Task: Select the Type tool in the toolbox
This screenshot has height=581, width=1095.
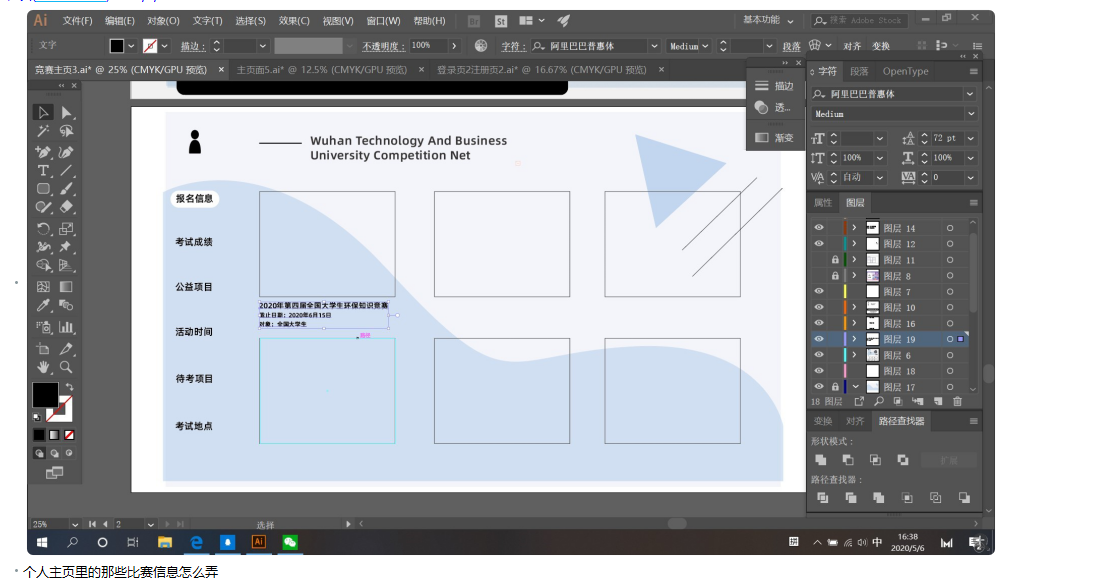Action: tap(43, 170)
